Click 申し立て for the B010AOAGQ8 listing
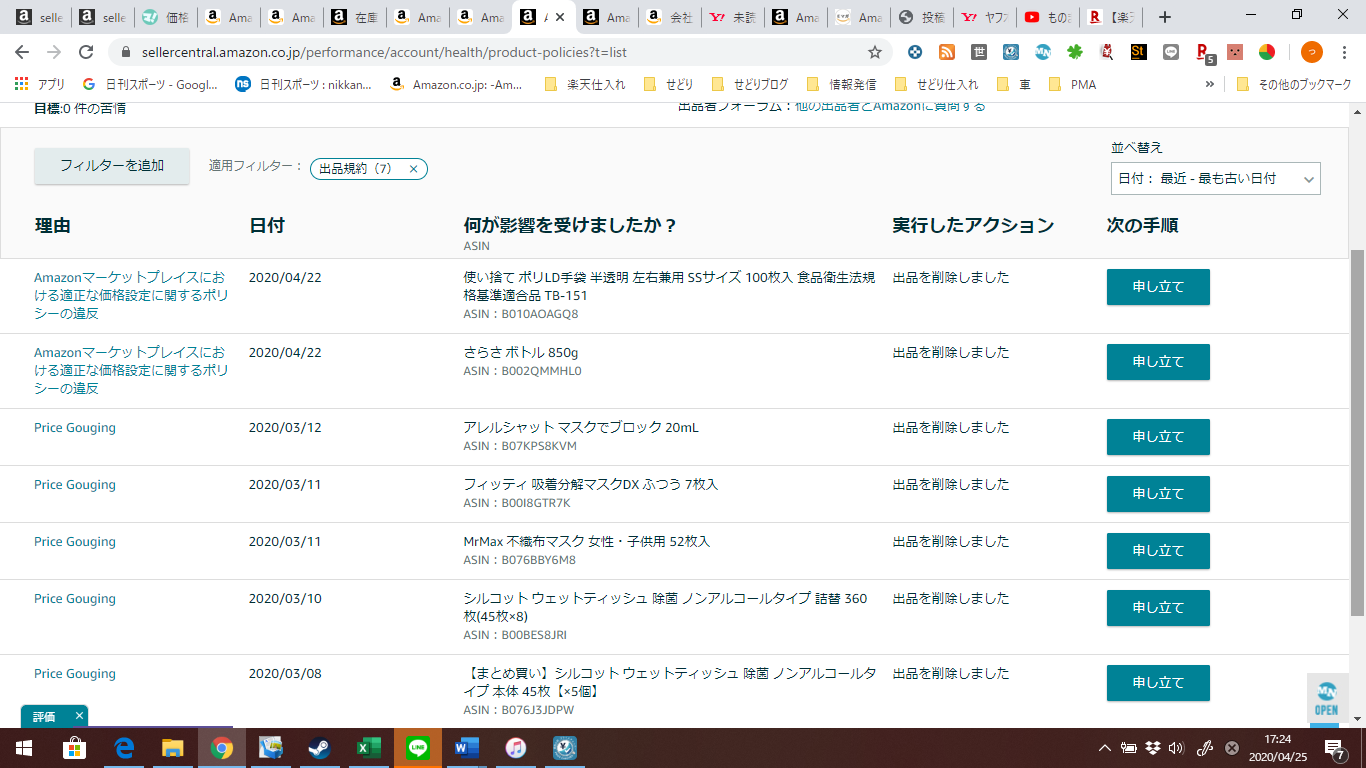 [x=1158, y=287]
